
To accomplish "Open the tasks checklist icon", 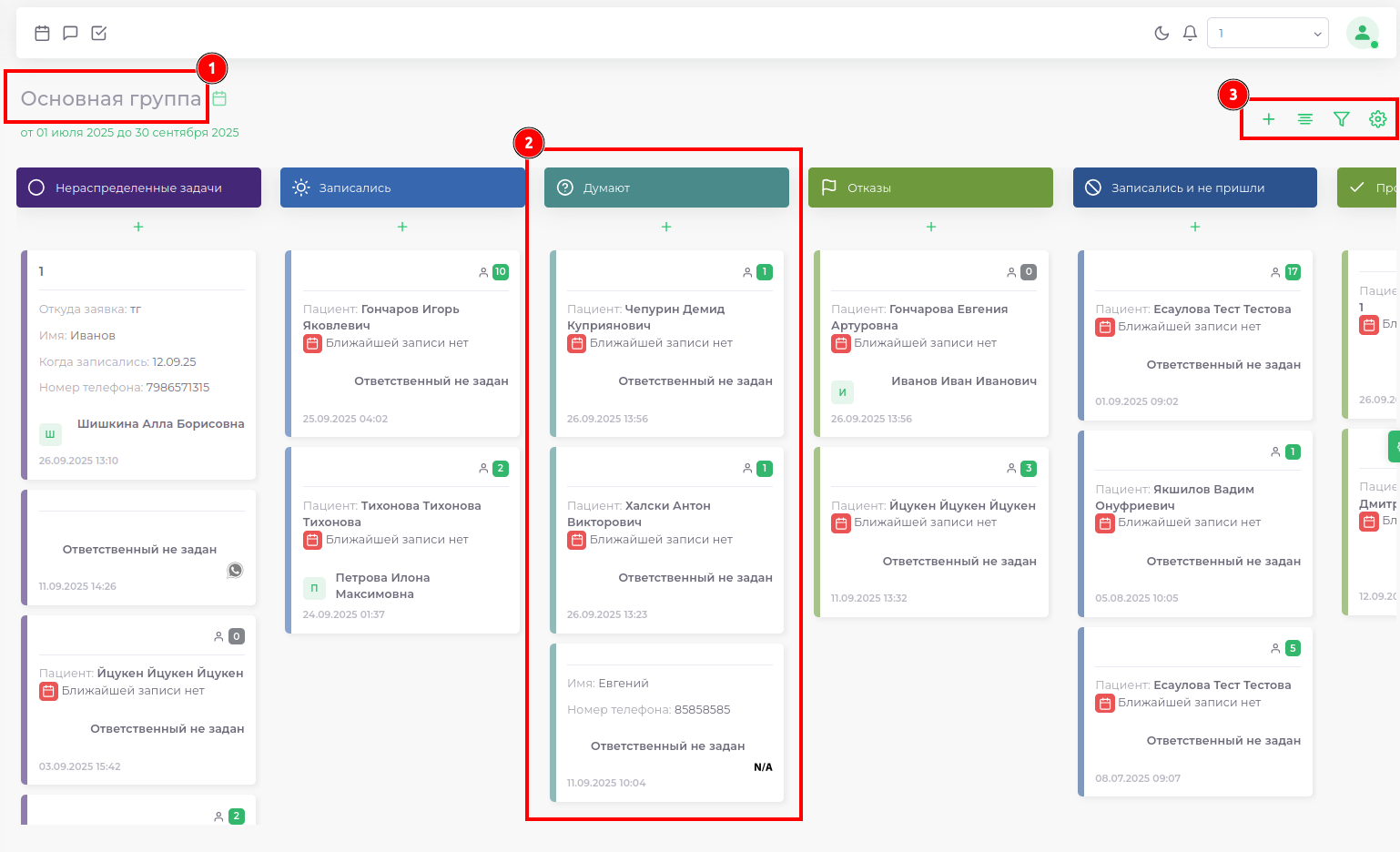I will 99,33.
